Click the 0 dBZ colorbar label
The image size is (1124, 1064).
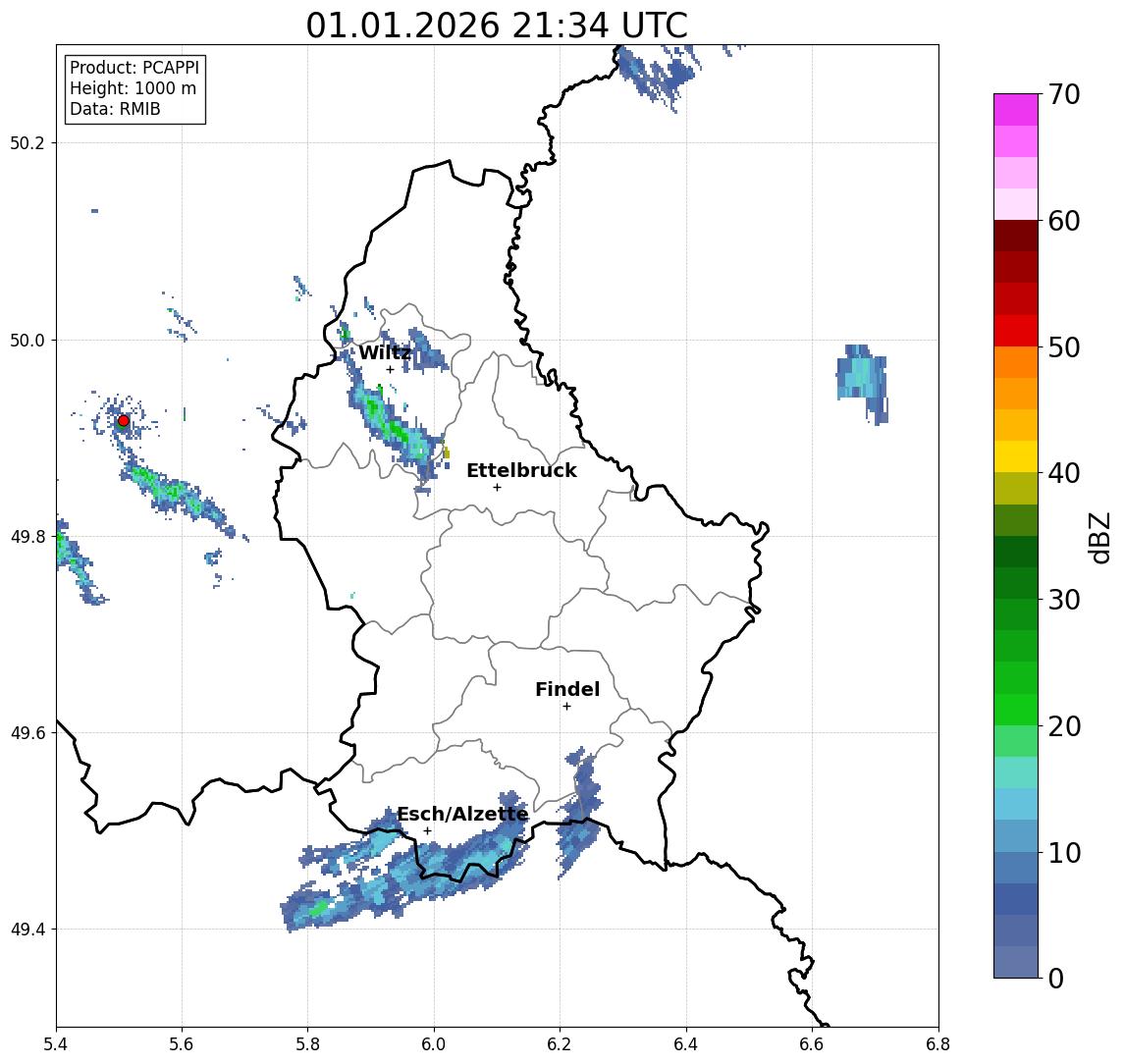click(1056, 978)
